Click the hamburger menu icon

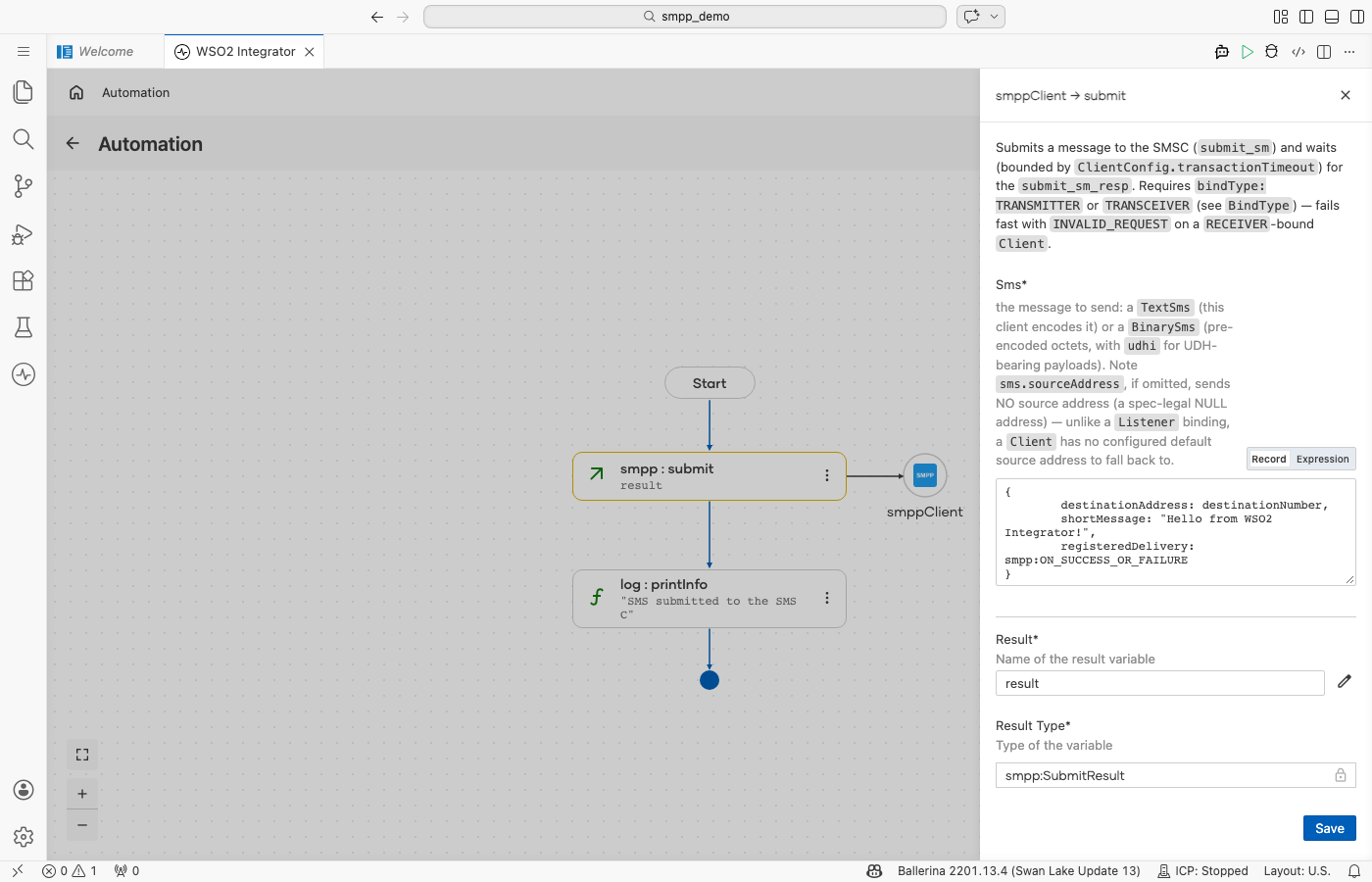point(24,52)
